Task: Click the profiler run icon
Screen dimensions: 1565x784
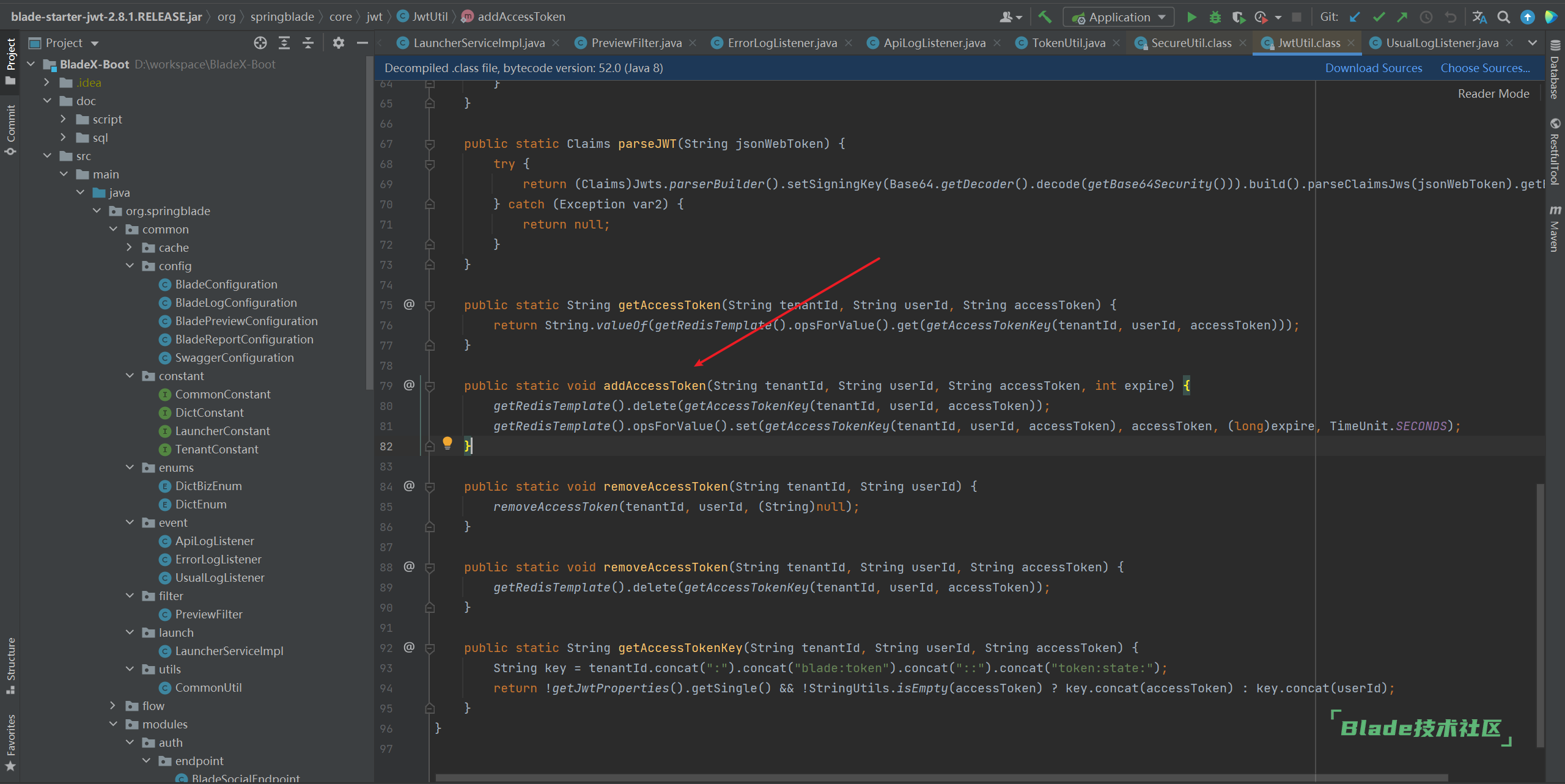Action: pyautogui.click(x=1261, y=17)
